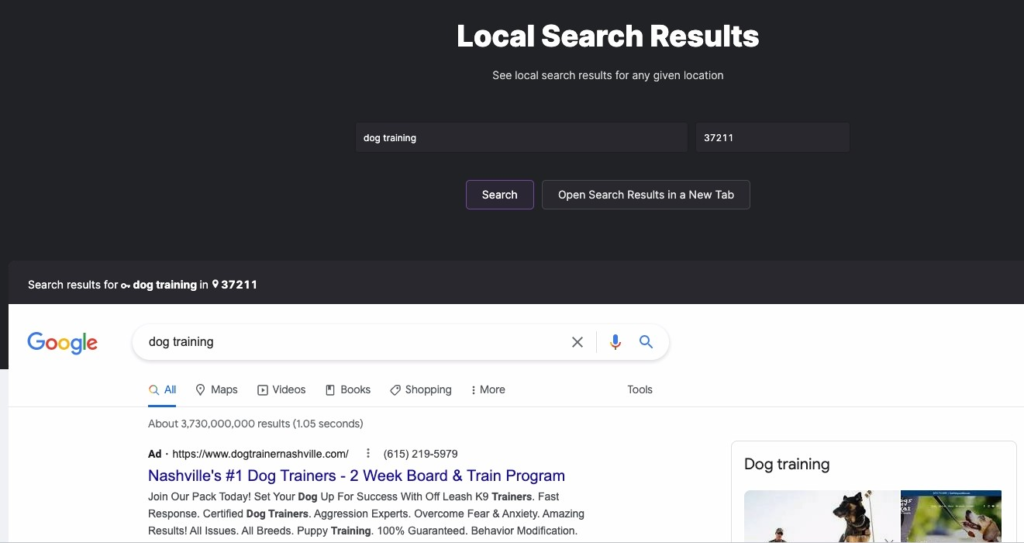The image size is (1024, 543).
Task: Start Google voice search with microphone icon
Action: pyautogui.click(x=615, y=342)
